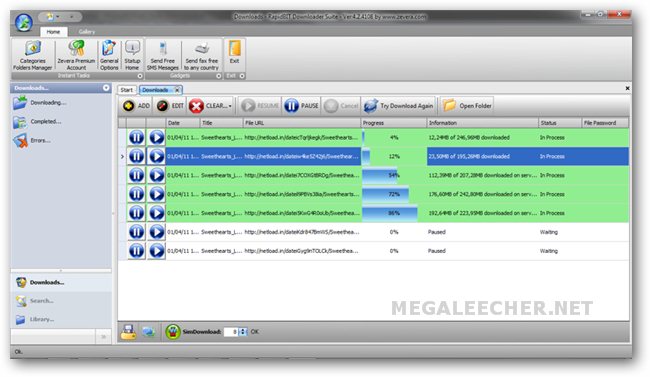Click the quick access toolbar icon

[50, 17]
